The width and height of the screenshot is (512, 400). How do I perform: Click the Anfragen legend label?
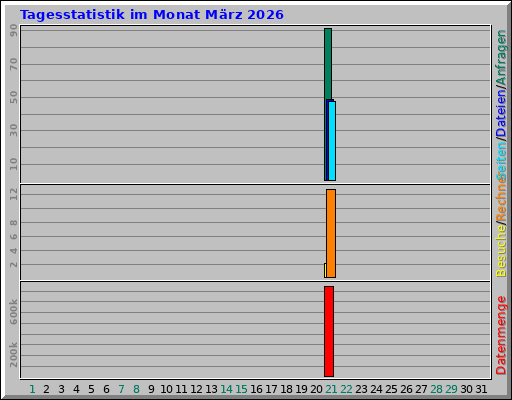coord(501,57)
